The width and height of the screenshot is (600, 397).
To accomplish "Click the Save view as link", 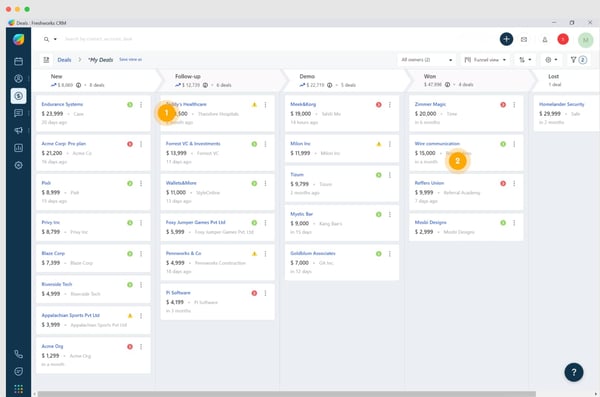I will coord(130,59).
